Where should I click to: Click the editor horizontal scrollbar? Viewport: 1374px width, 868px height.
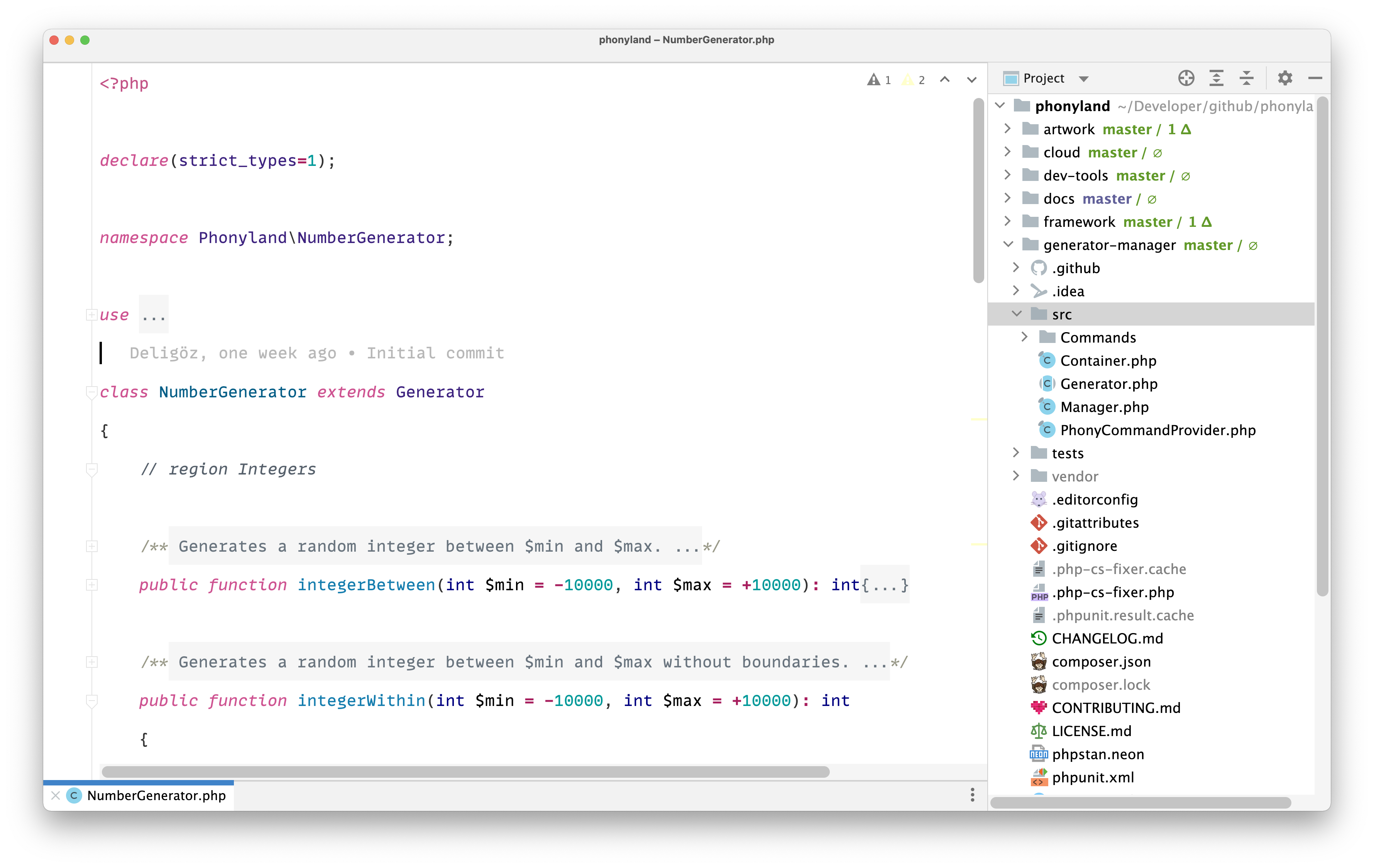pos(465,772)
